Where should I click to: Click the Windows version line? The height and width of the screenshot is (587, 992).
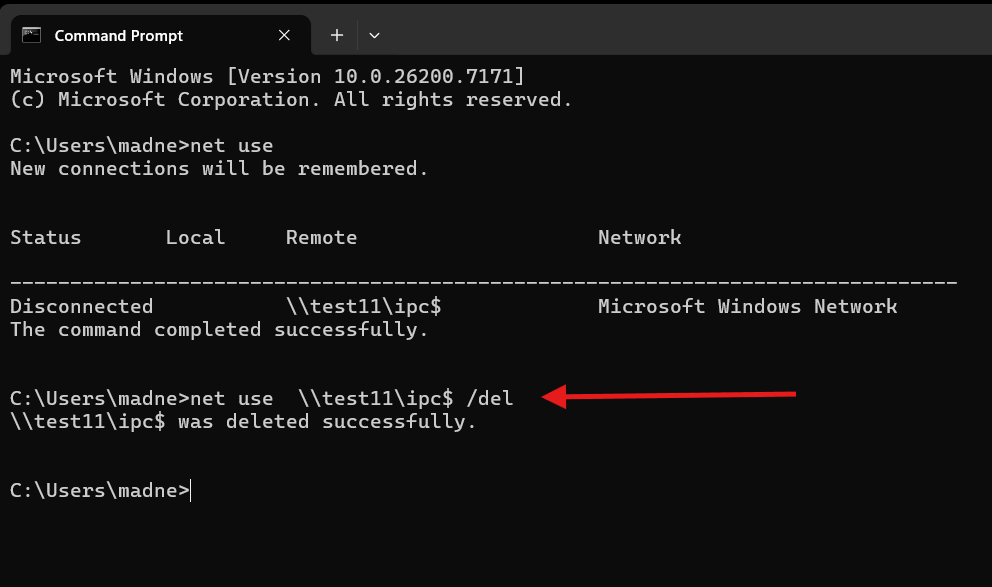tap(268, 77)
